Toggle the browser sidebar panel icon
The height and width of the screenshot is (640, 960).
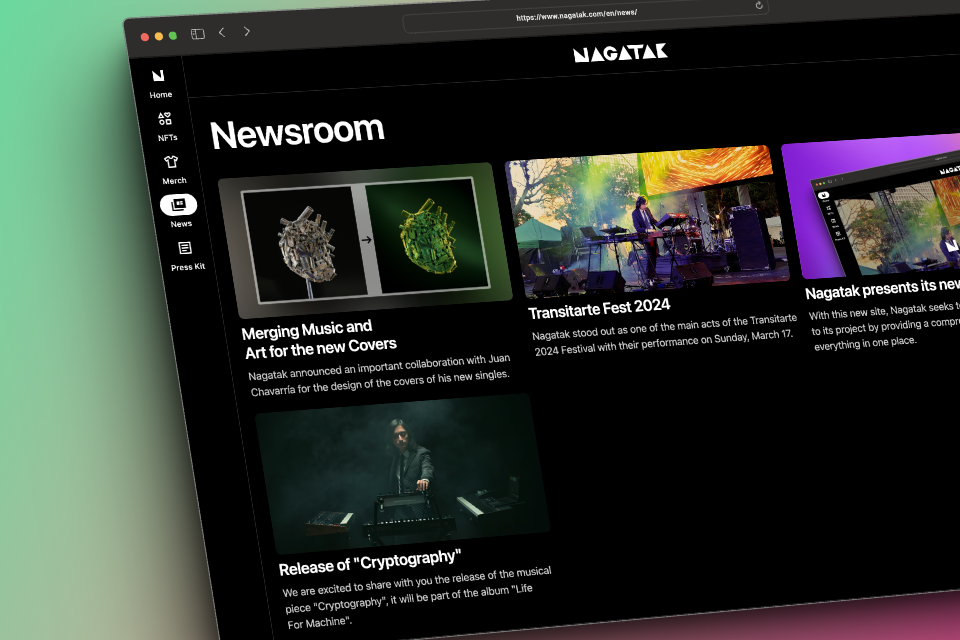tap(198, 34)
